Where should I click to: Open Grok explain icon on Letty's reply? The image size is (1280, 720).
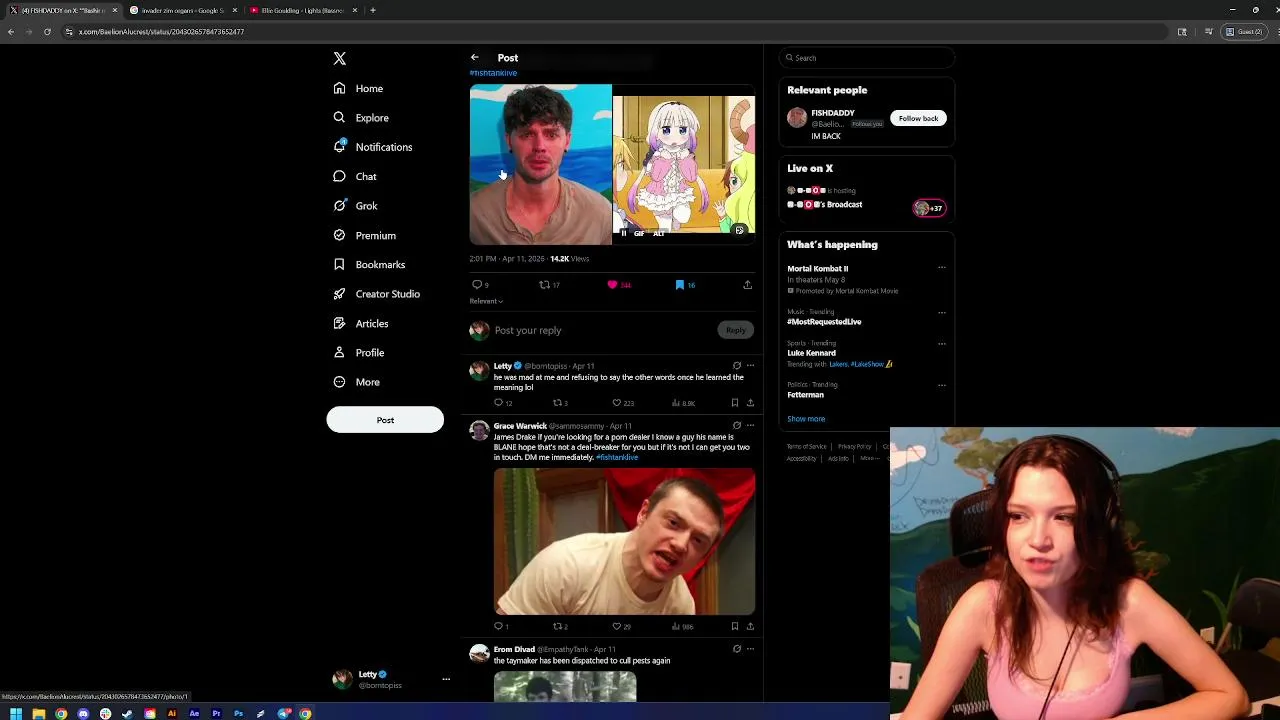point(737,366)
